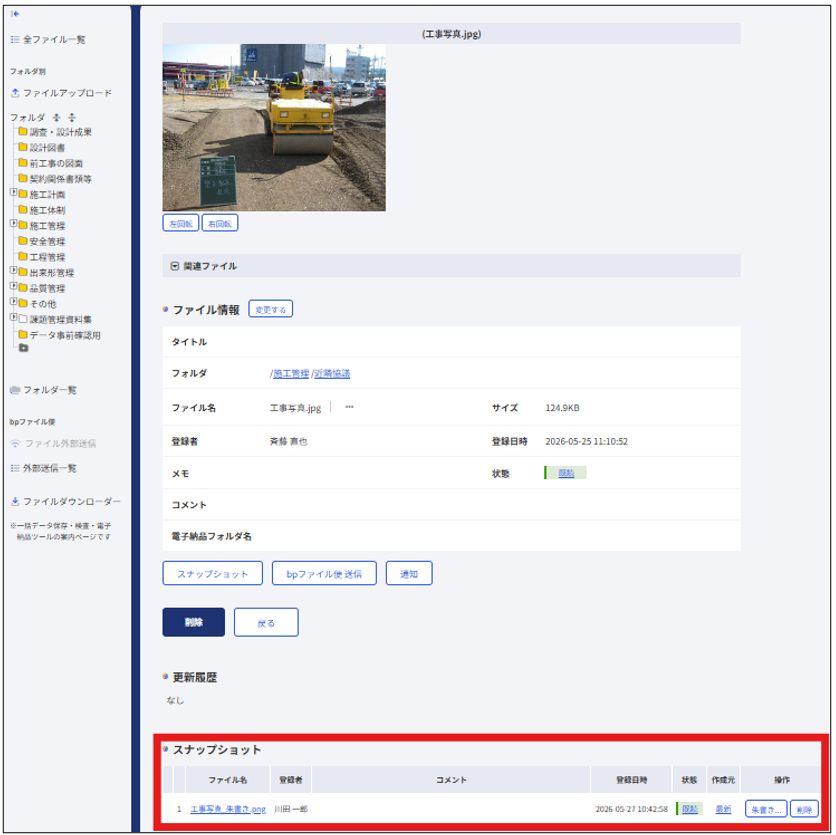Screen dimensions: 836x835
Task: Click folder icon for データ事前確認用
Action: 23,334
